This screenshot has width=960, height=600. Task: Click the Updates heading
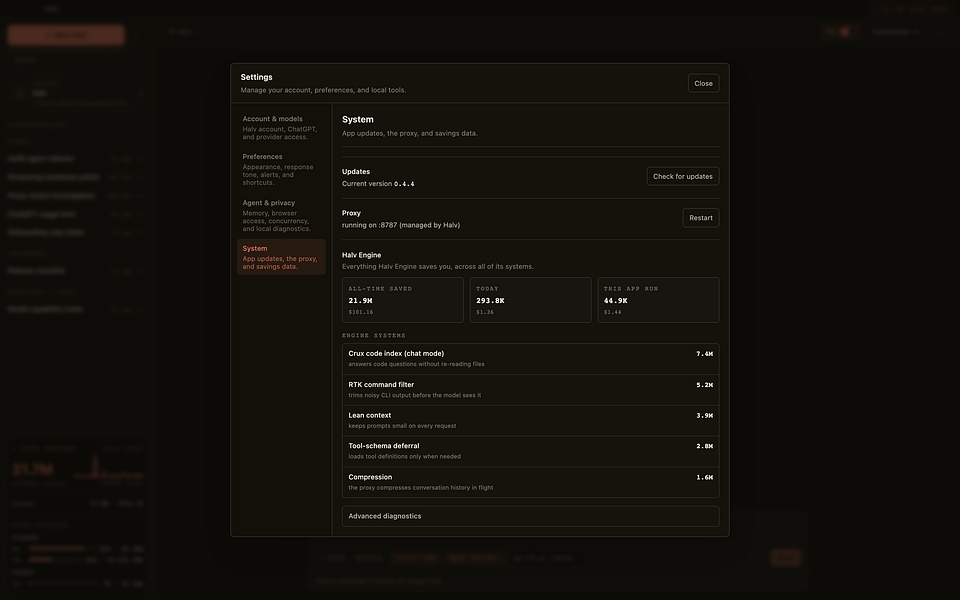pos(356,171)
